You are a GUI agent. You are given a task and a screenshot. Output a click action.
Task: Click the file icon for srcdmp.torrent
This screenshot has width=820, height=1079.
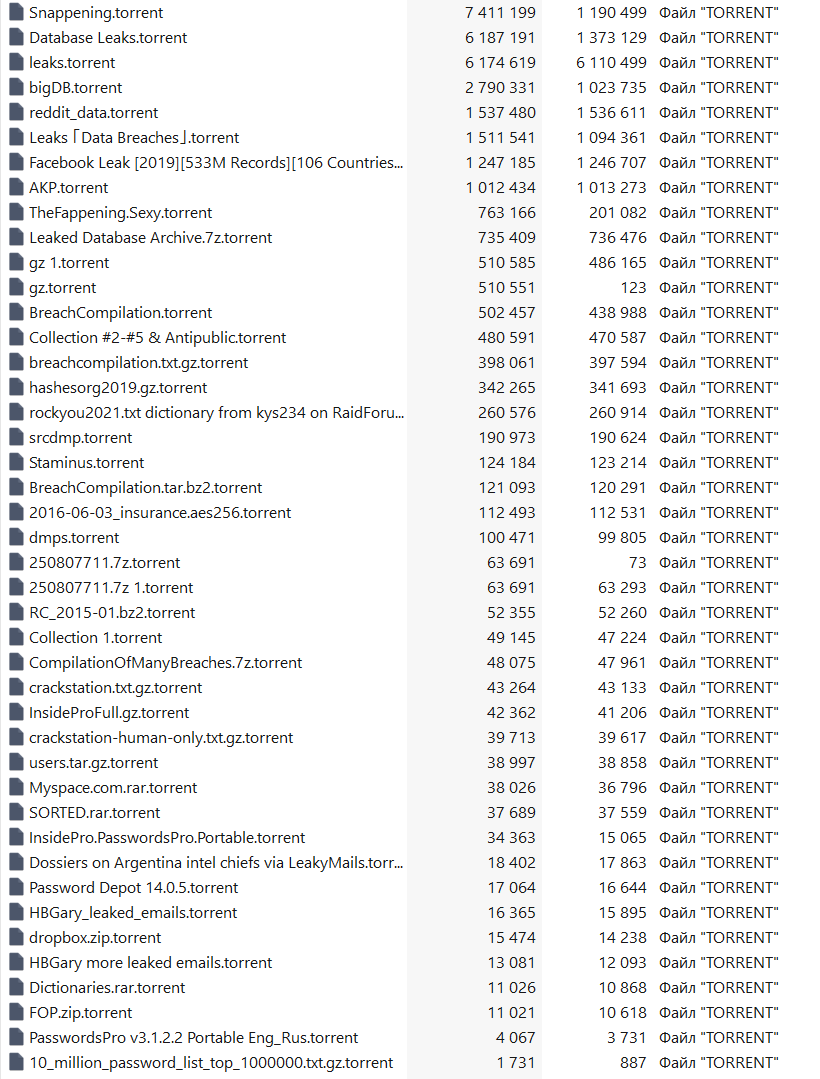(17, 438)
